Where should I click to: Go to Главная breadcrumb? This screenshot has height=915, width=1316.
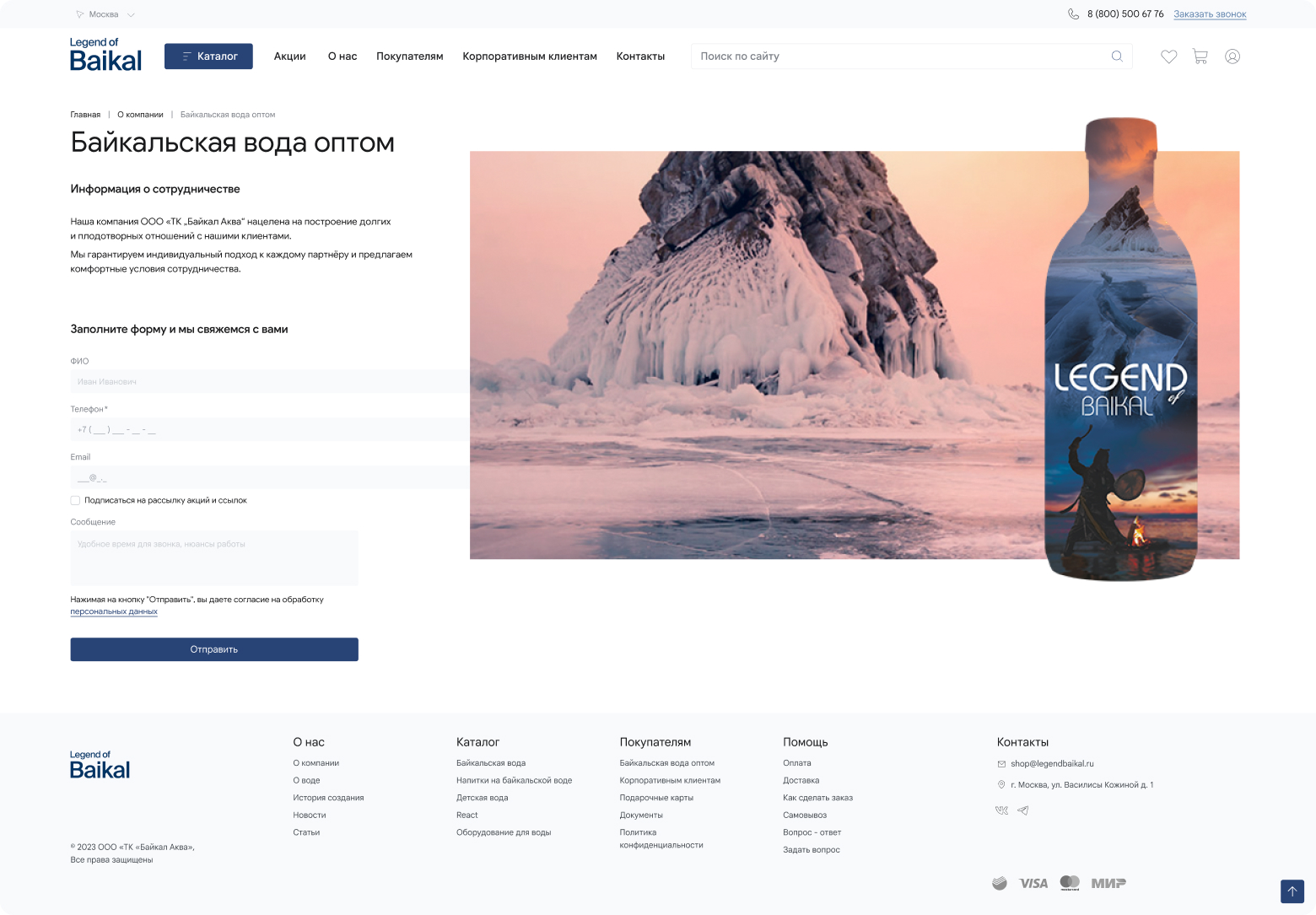(85, 115)
